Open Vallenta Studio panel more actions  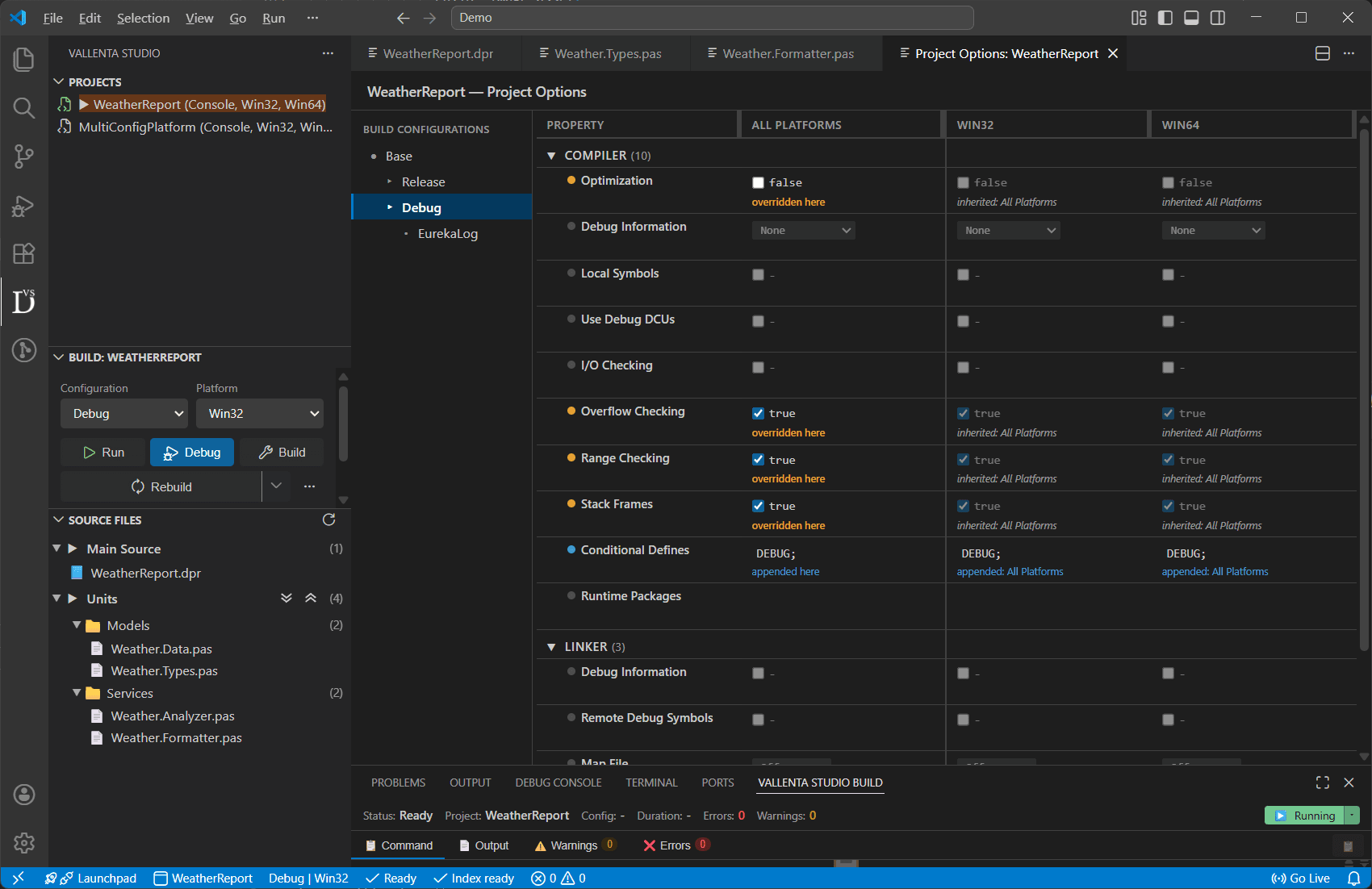(x=328, y=53)
